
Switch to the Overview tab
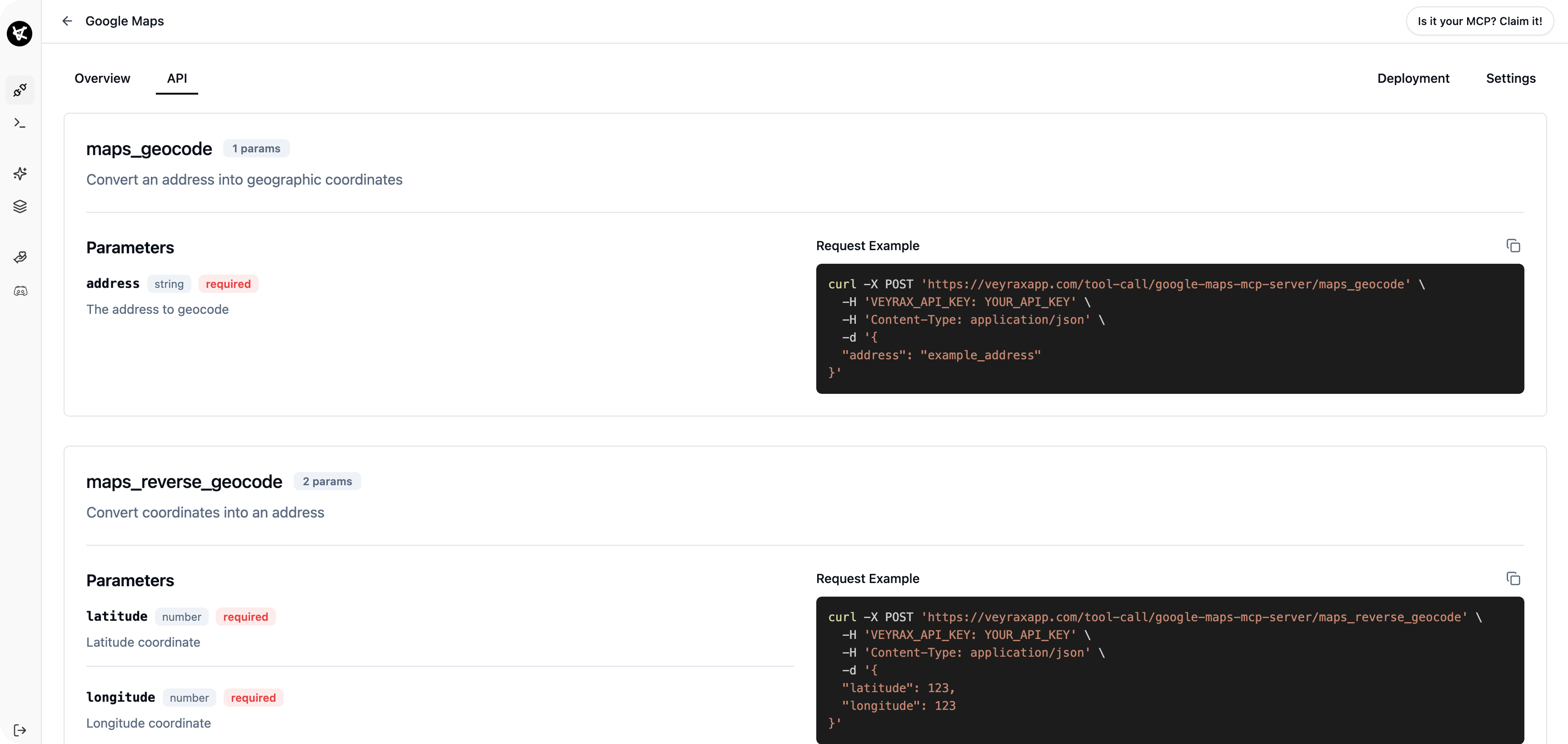[102, 78]
